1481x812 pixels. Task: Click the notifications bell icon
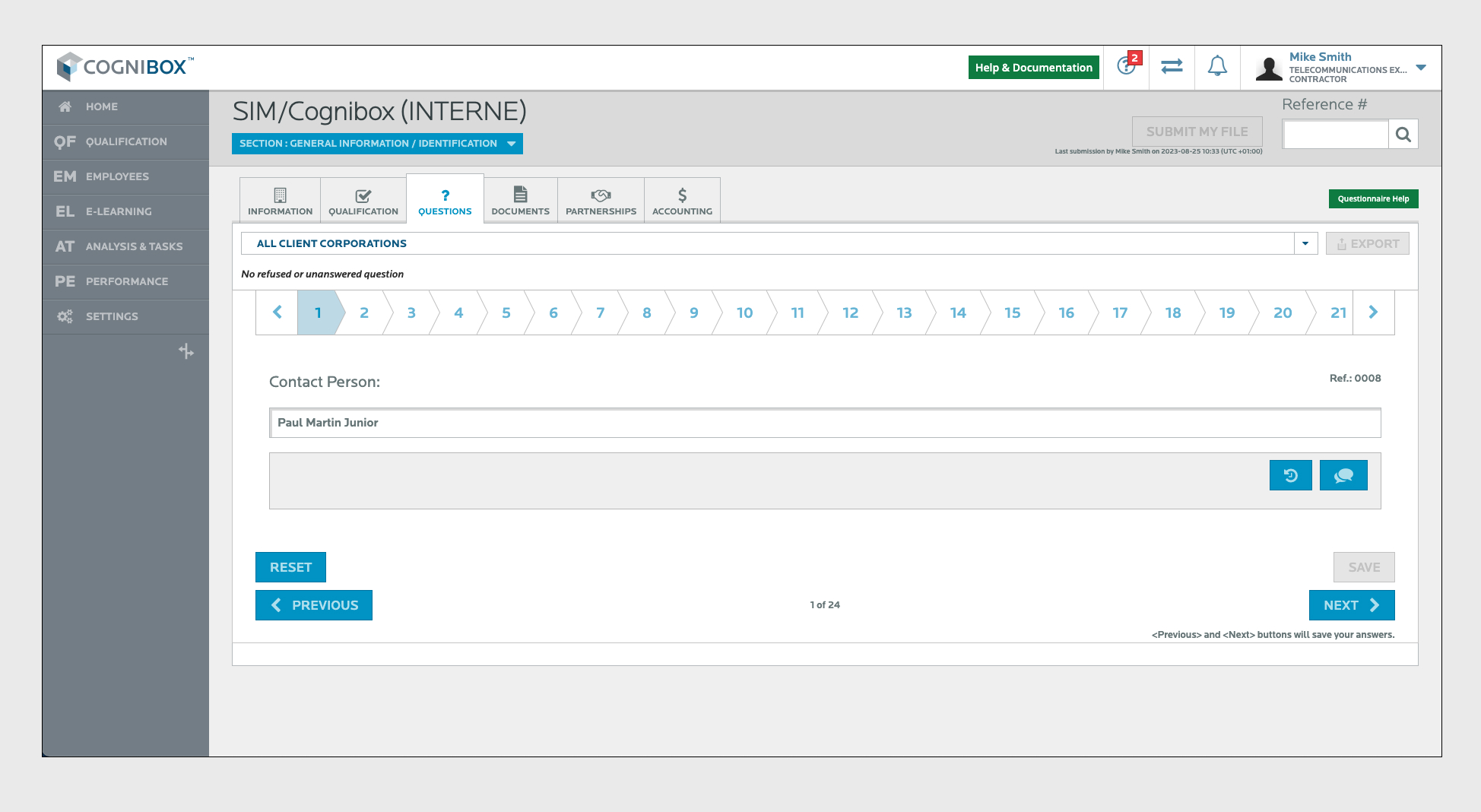point(1217,67)
